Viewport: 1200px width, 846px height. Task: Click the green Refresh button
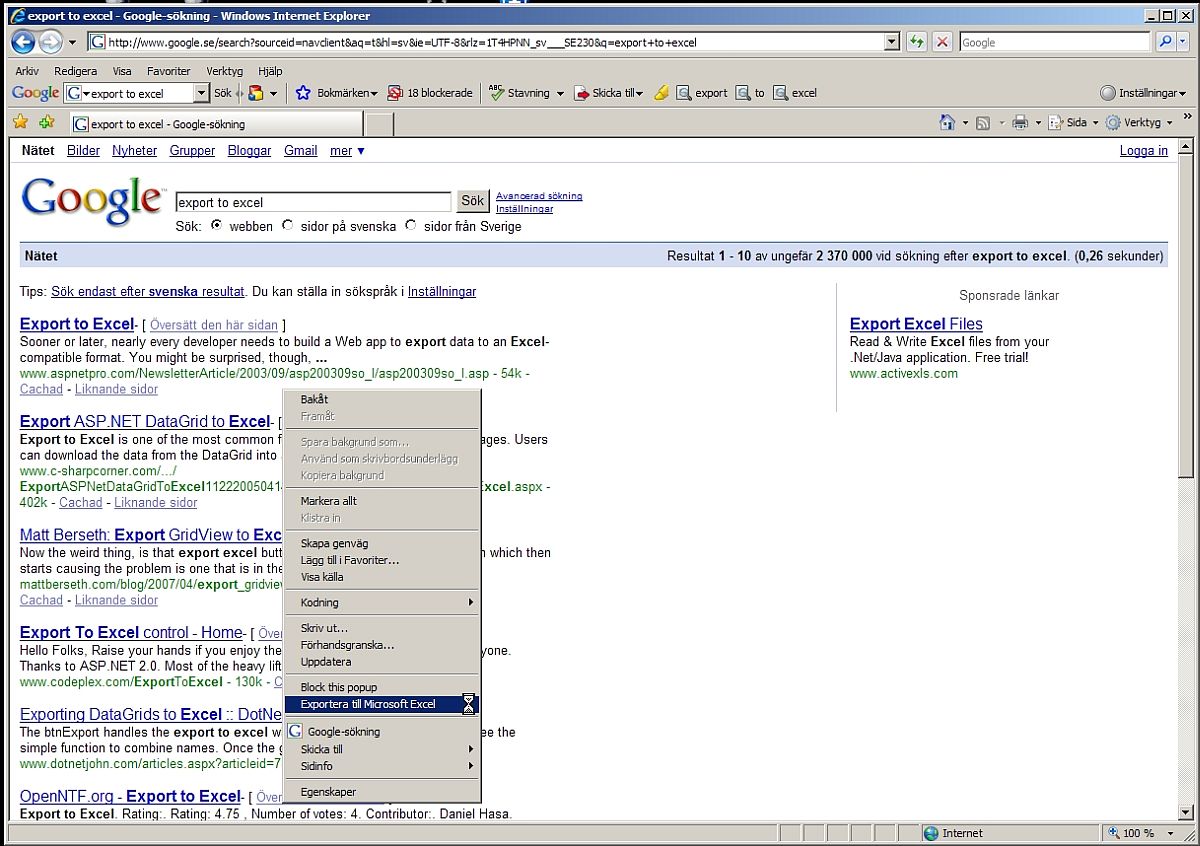(916, 42)
